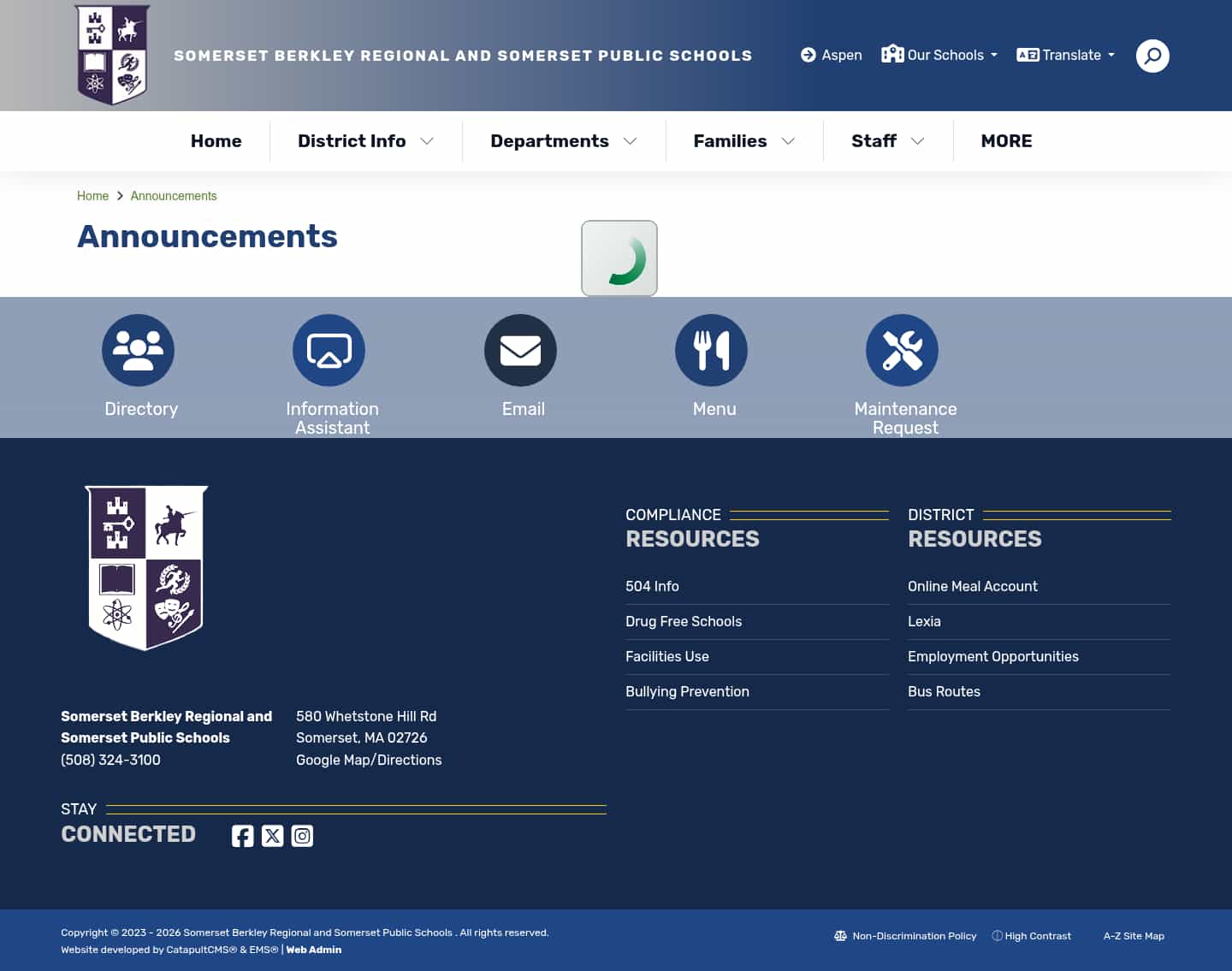This screenshot has height=971, width=1232.
Task: Open the Bus Routes link
Action: click(x=944, y=691)
